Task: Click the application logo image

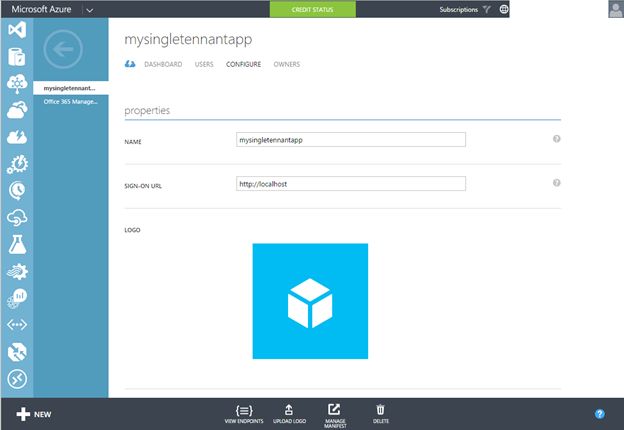Action: pyautogui.click(x=310, y=301)
